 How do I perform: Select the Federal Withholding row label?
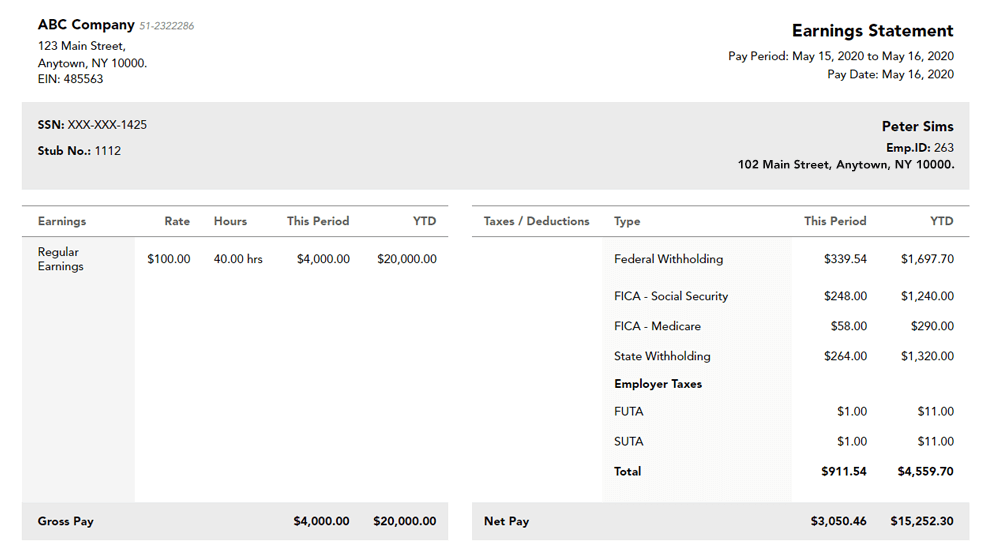pyautogui.click(x=668, y=259)
